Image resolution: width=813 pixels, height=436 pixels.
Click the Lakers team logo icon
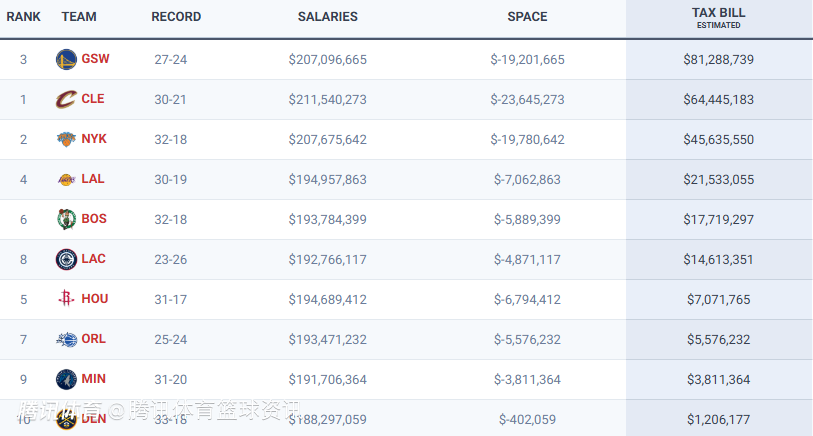[x=66, y=179]
